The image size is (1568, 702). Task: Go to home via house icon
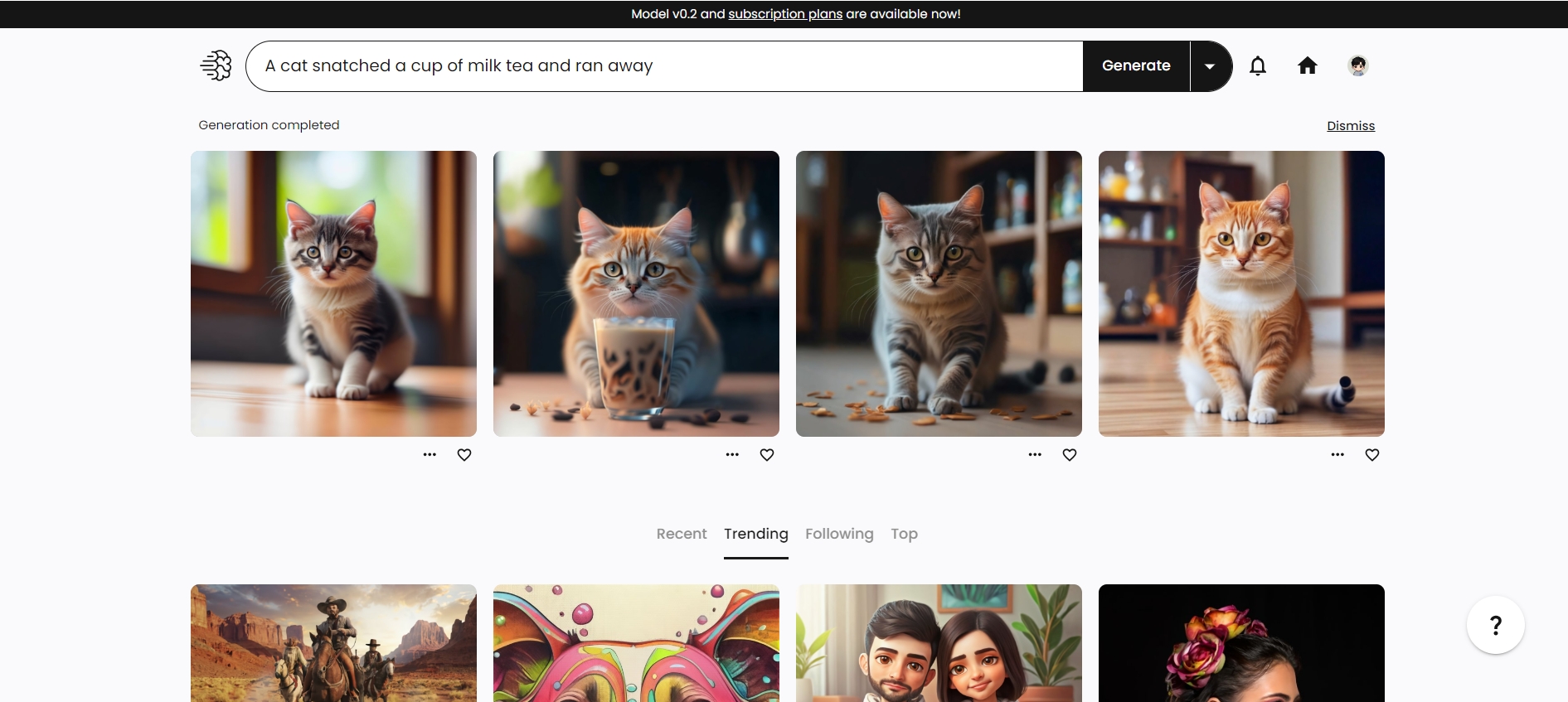pyautogui.click(x=1308, y=65)
